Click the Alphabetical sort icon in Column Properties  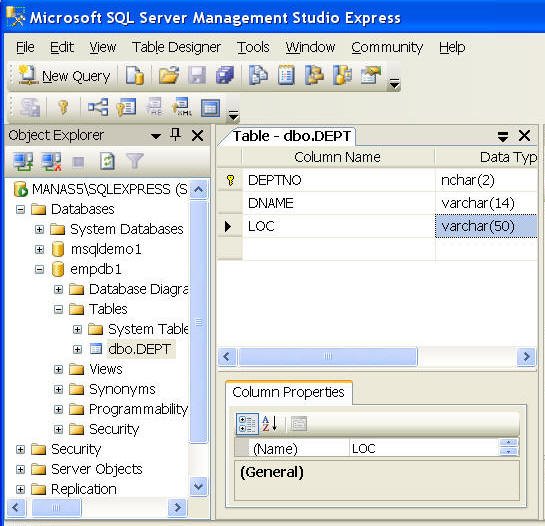(x=270, y=423)
